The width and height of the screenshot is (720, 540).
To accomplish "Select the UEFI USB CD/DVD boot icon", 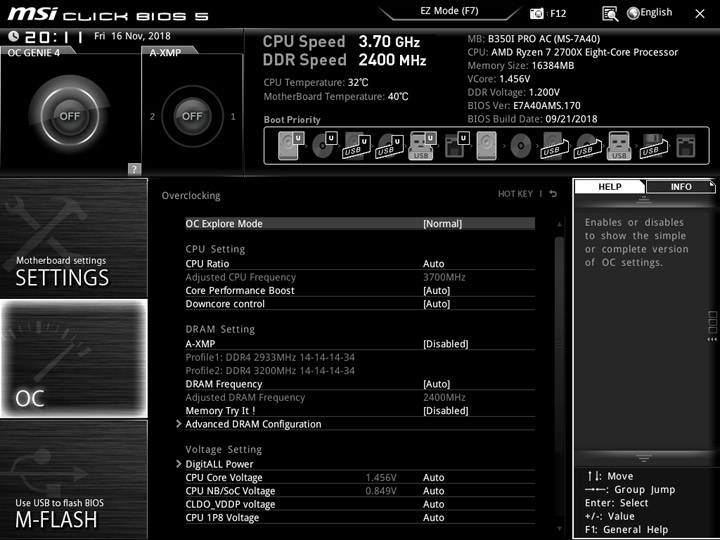I will pos(390,146).
